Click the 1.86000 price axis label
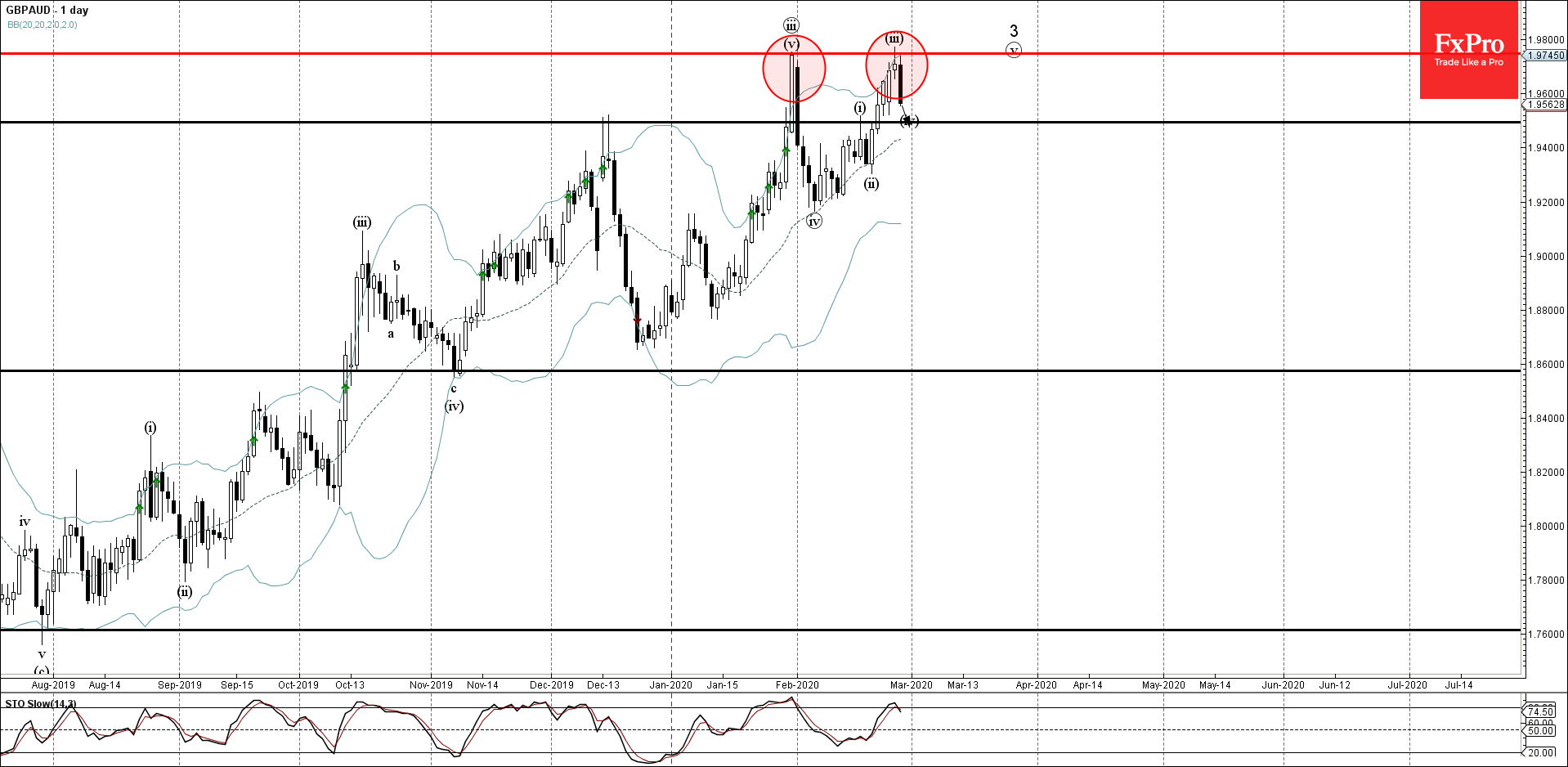The image size is (1568, 767). (x=1545, y=365)
